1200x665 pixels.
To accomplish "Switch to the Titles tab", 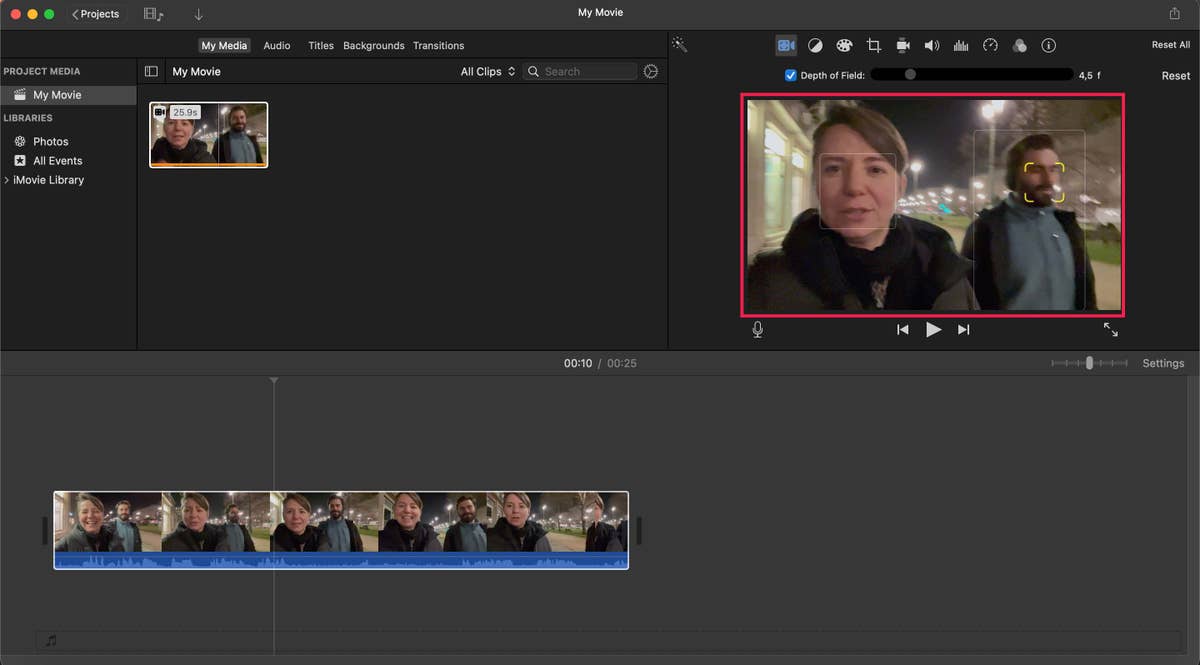I will (x=321, y=46).
